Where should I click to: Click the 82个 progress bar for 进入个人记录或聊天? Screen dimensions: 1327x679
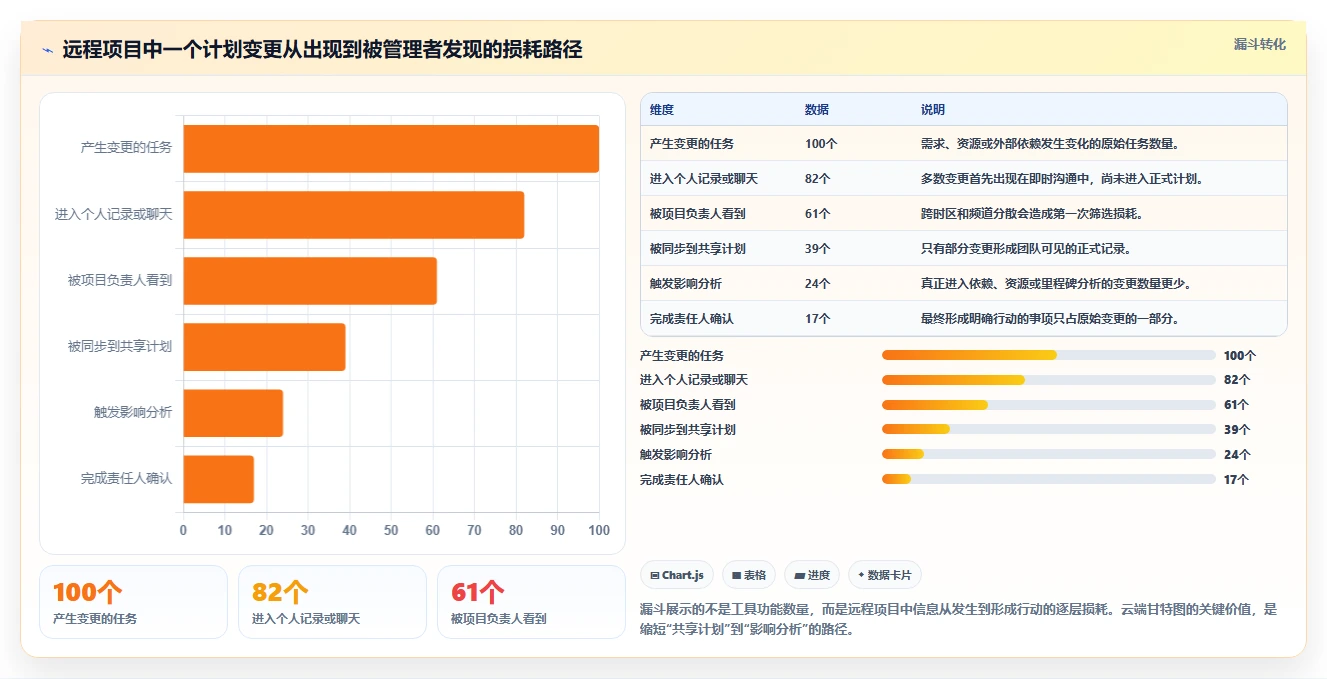(1049, 380)
